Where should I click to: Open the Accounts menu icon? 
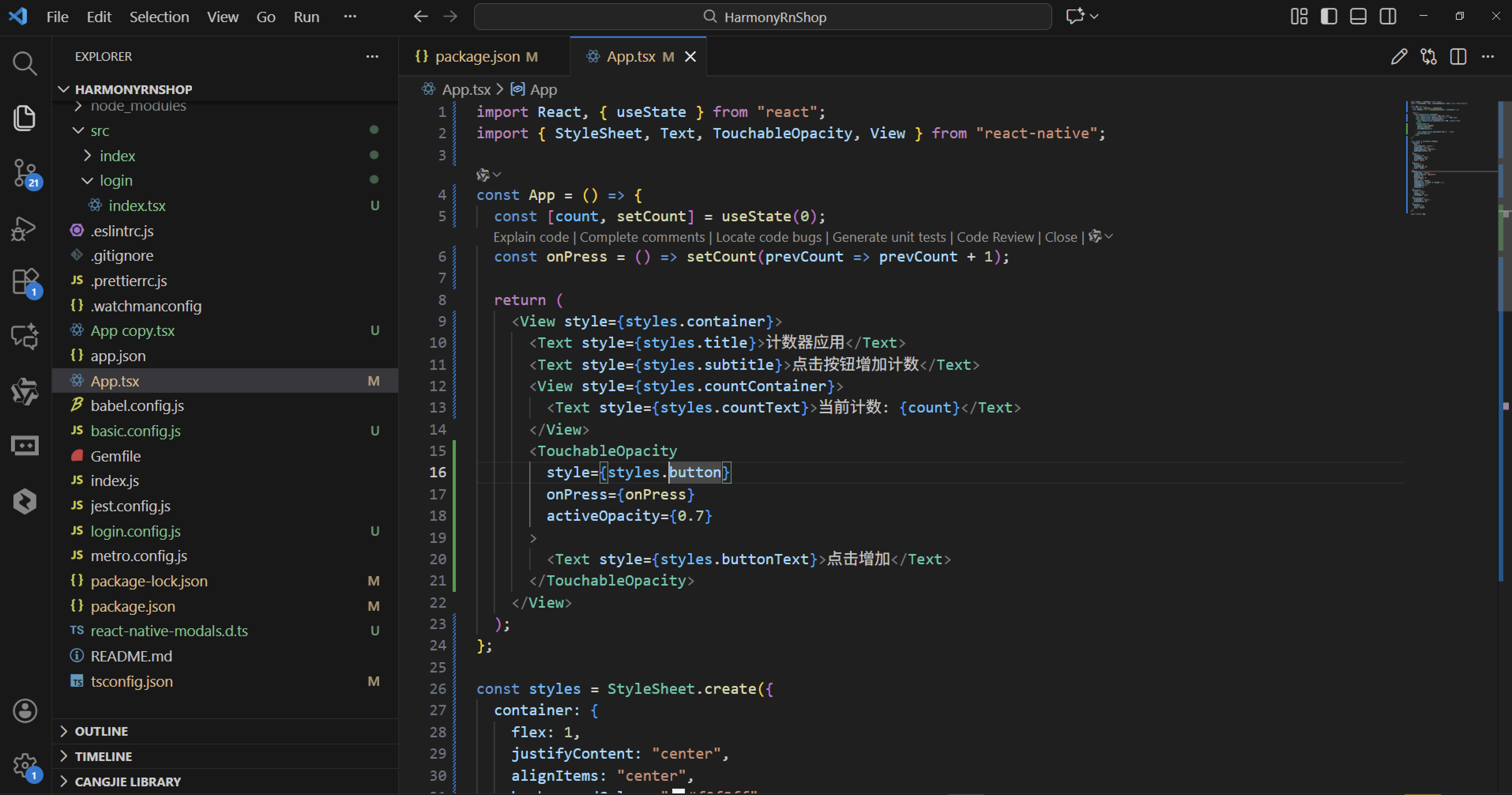[24, 711]
